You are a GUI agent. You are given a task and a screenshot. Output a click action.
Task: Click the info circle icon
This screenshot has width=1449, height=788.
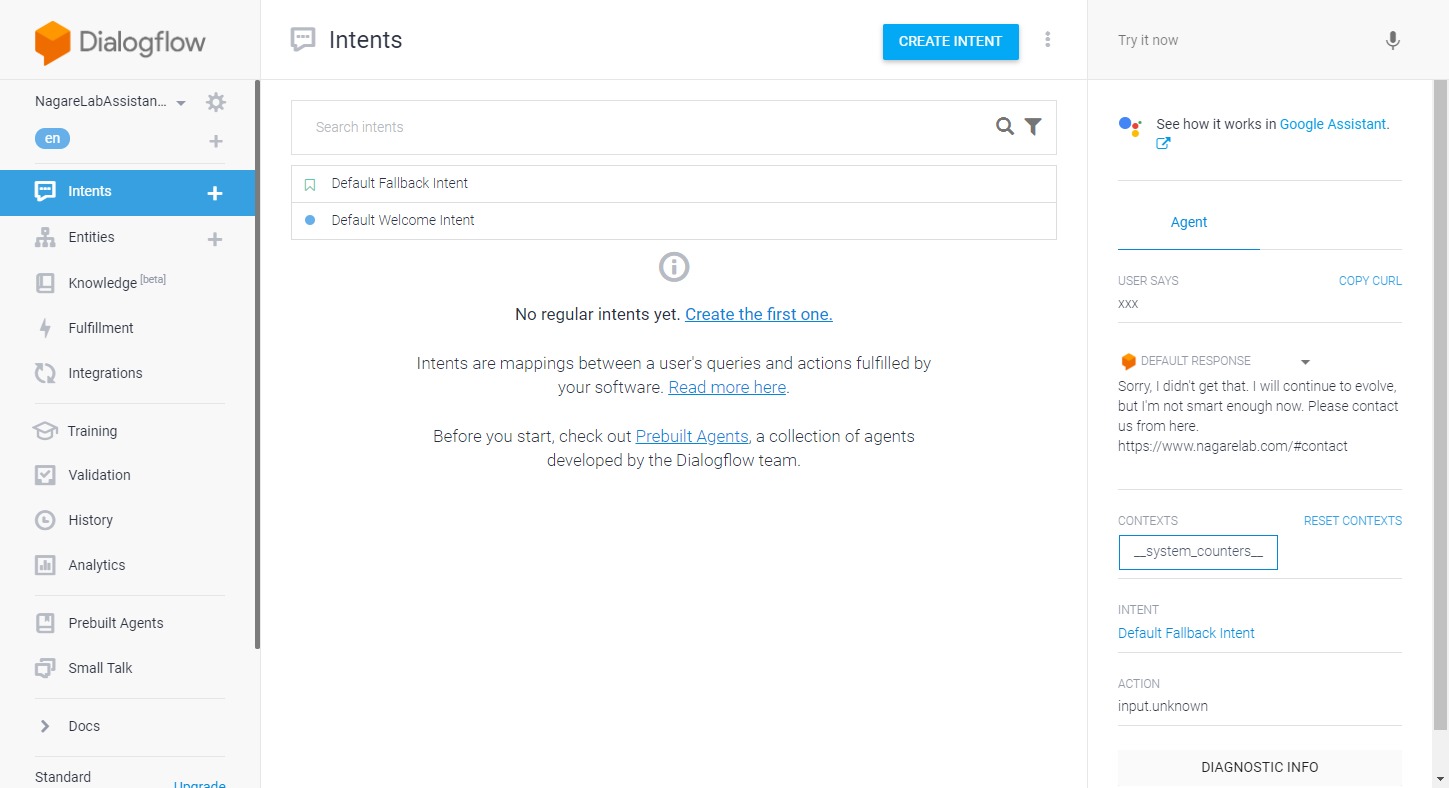pos(674,267)
